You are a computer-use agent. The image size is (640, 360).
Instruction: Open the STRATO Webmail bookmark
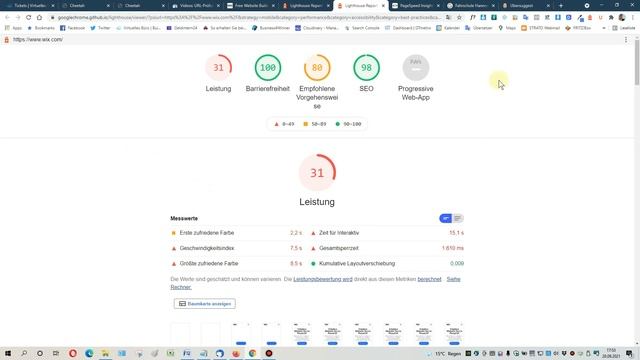tap(540, 28)
